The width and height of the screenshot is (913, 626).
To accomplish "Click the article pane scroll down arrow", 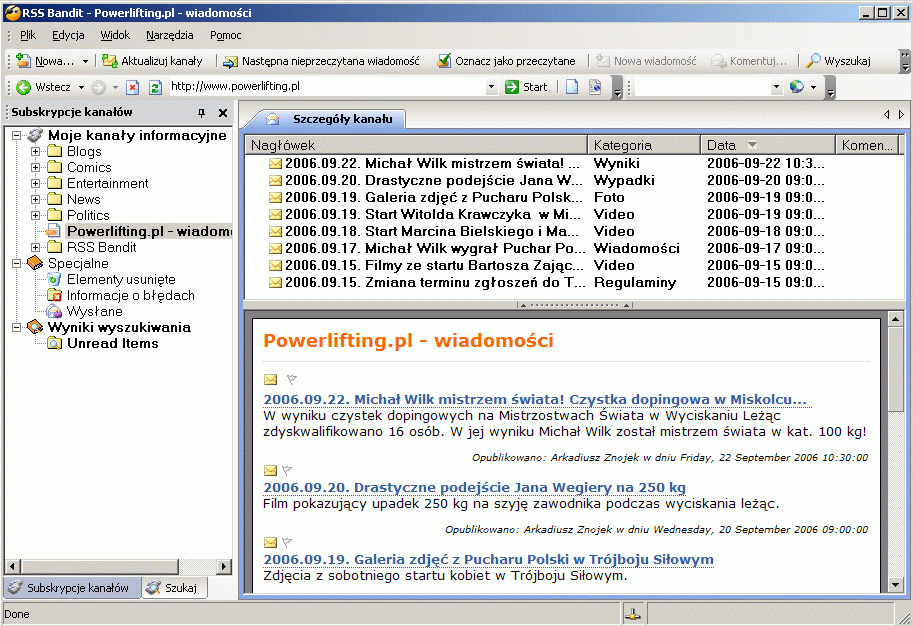I will pyautogui.click(x=896, y=585).
